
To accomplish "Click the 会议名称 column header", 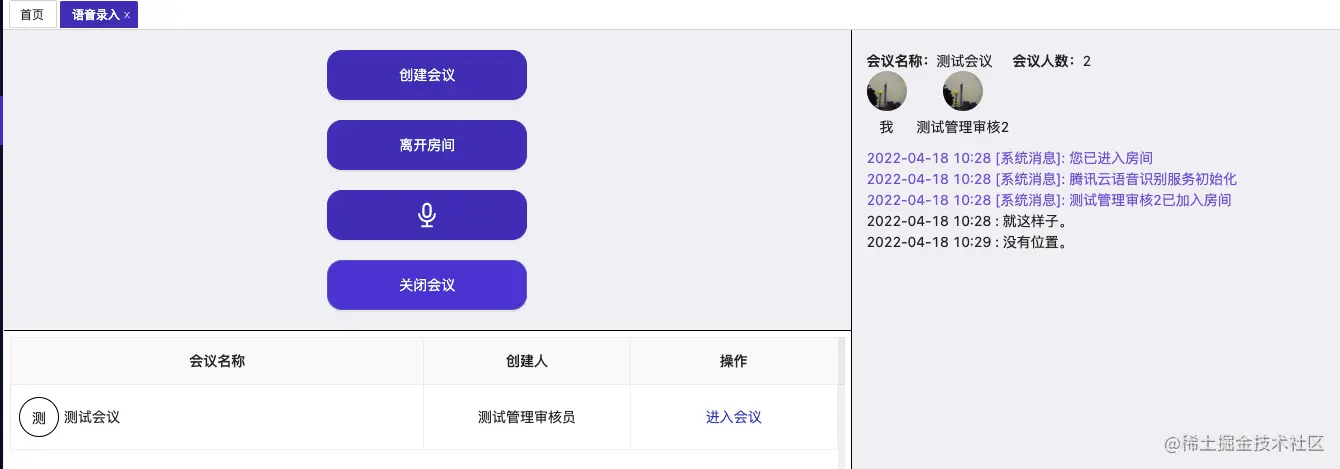I will point(217,361).
